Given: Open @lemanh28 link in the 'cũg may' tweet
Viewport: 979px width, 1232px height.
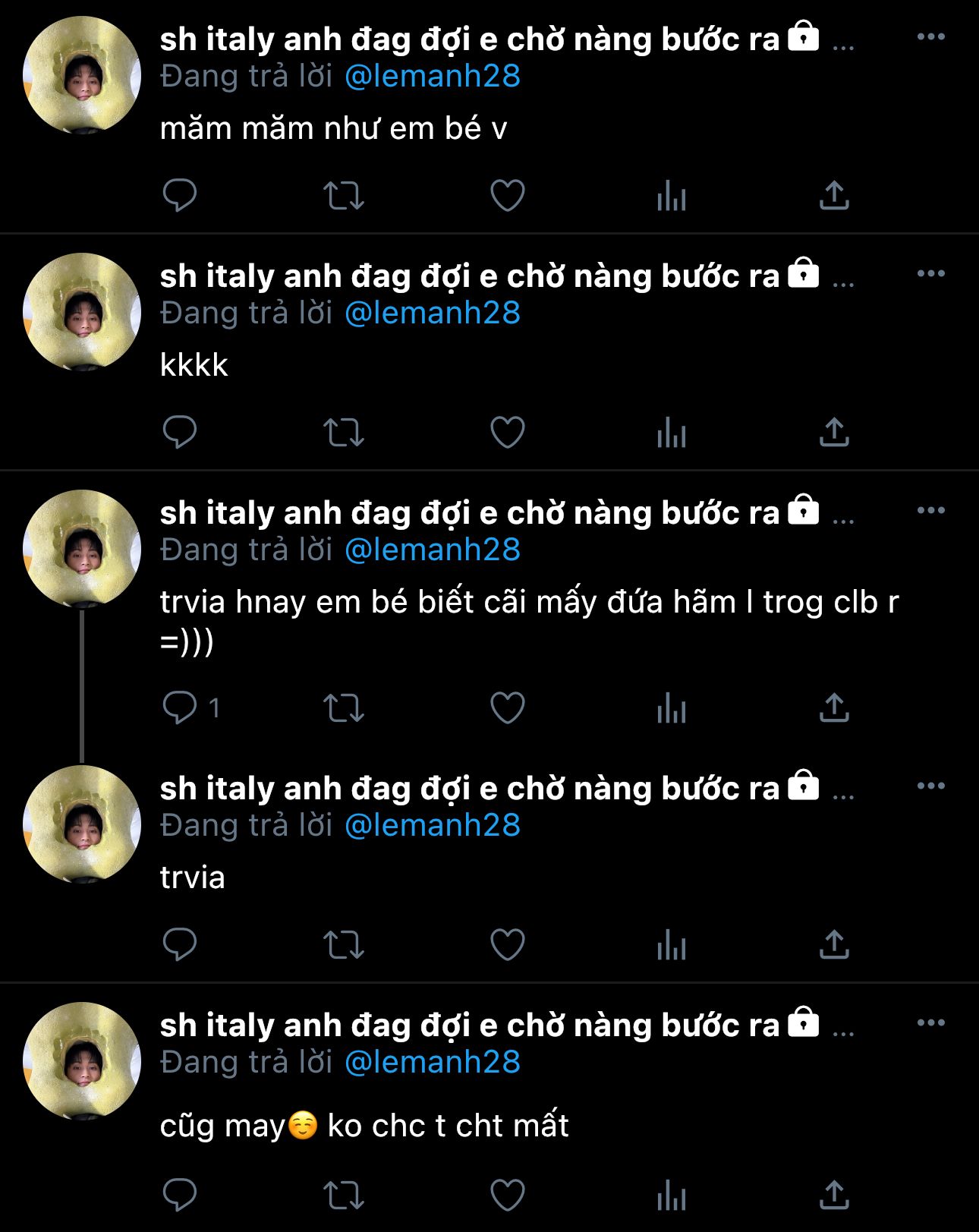Looking at the screenshot, I should coord(433,1062).
